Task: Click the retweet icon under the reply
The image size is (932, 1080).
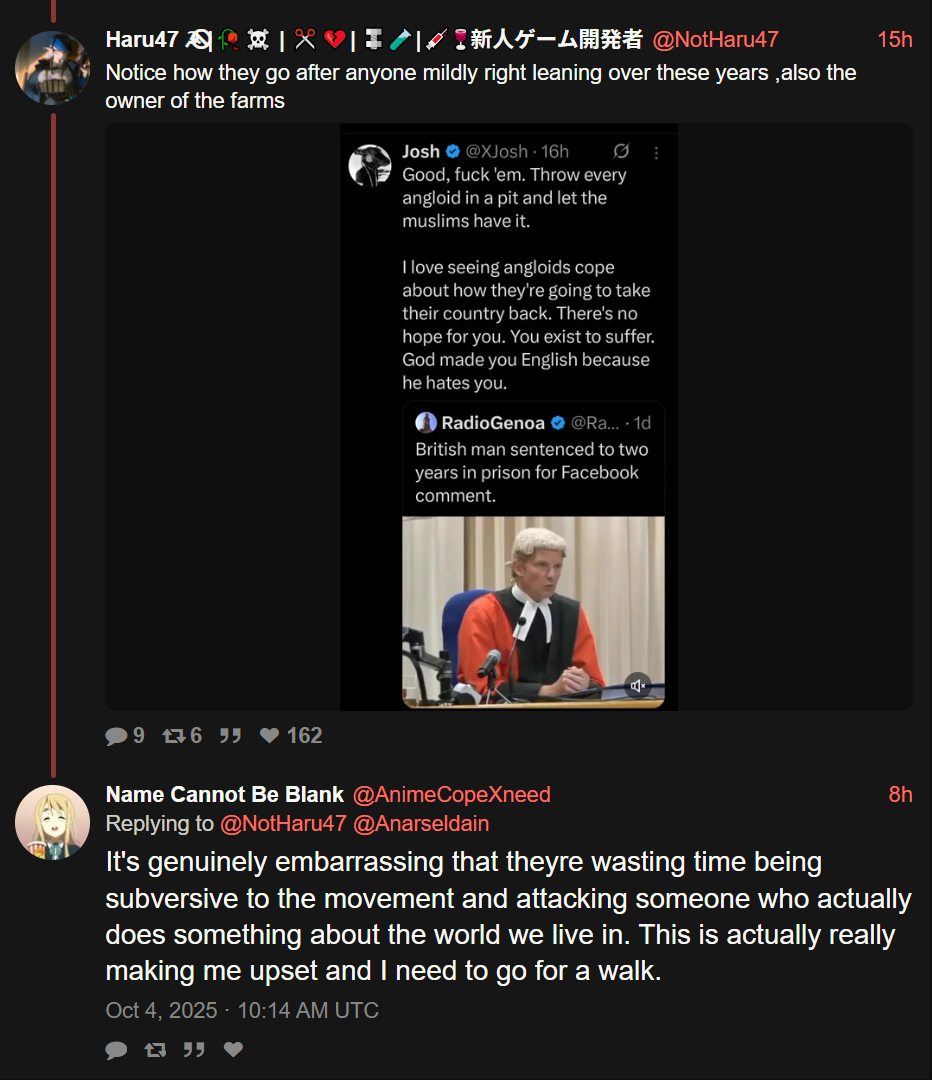Action: [155, 1050]
